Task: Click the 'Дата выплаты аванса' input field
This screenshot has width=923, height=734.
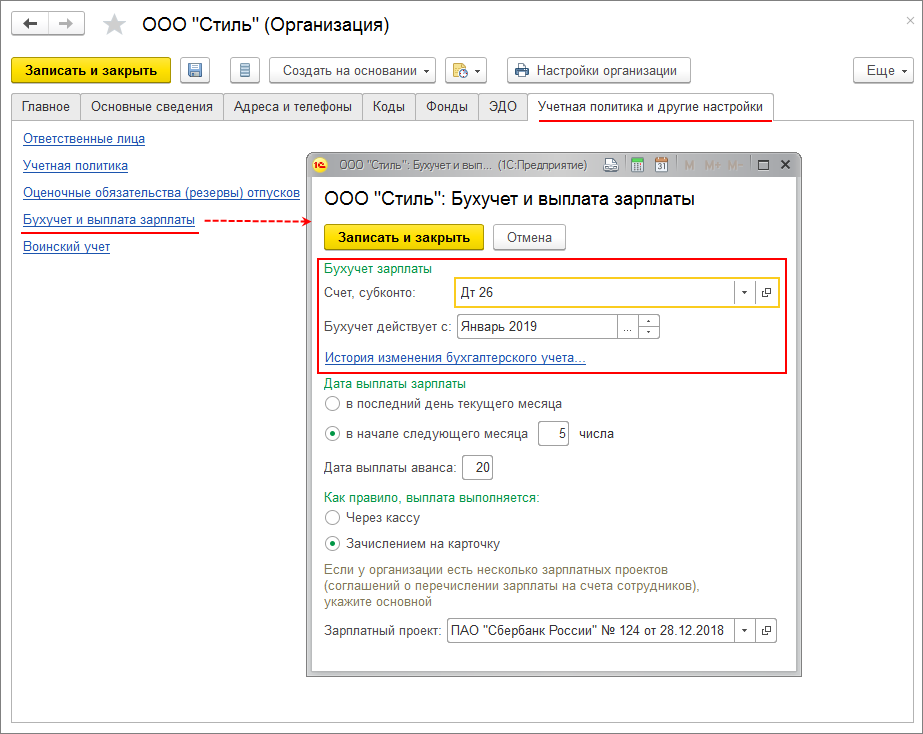Action: point(477,468)
